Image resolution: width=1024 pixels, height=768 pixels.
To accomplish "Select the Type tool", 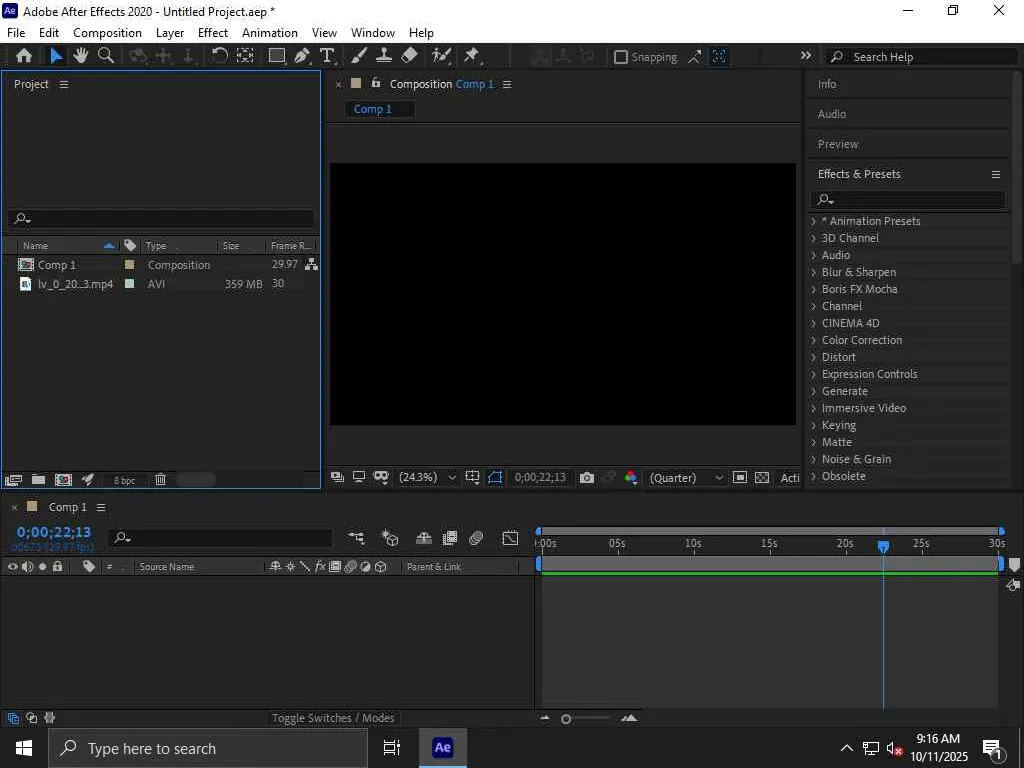I will [327, 56].
